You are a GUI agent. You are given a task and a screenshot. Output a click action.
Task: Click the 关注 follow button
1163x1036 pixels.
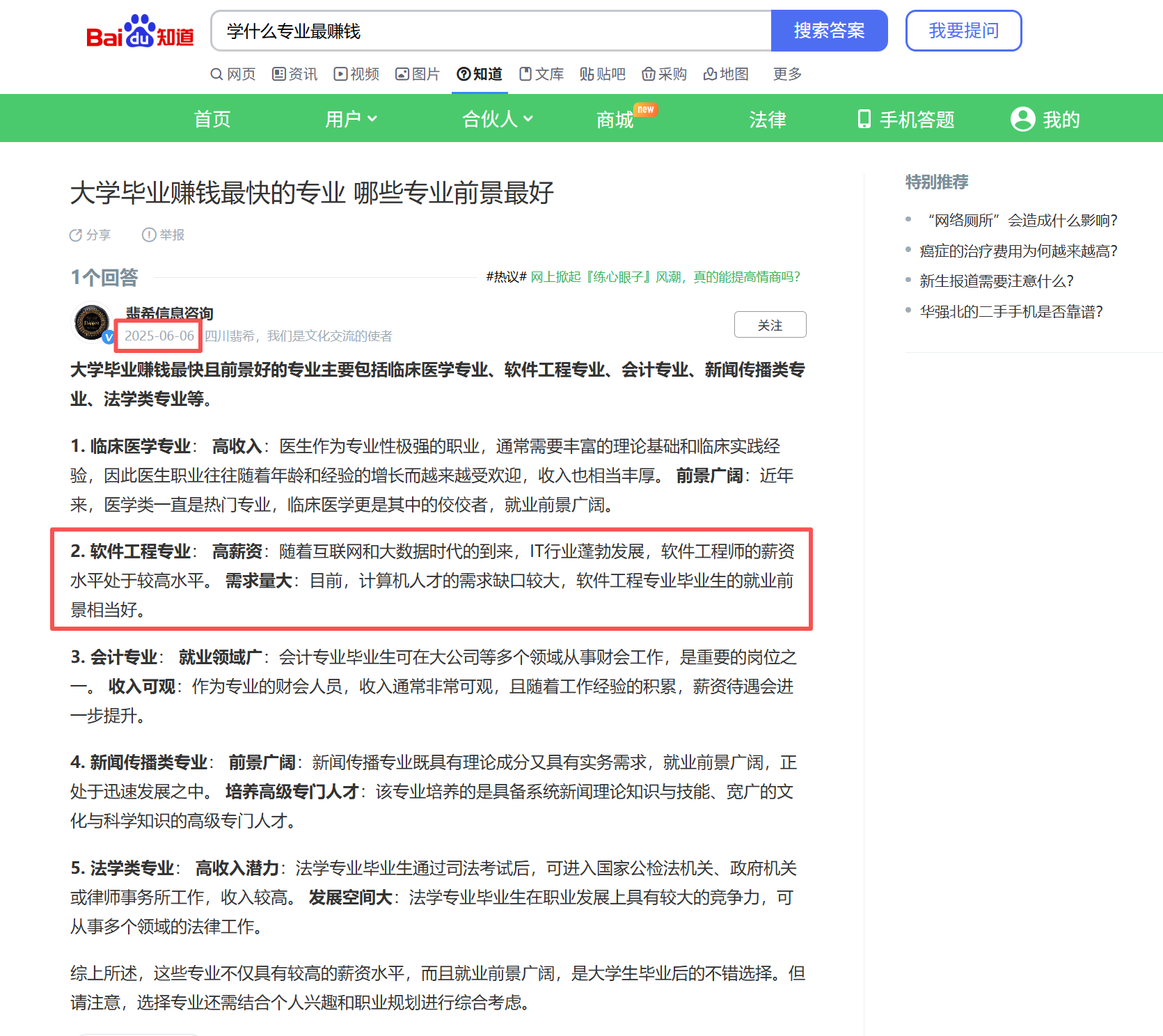[770, 324]
